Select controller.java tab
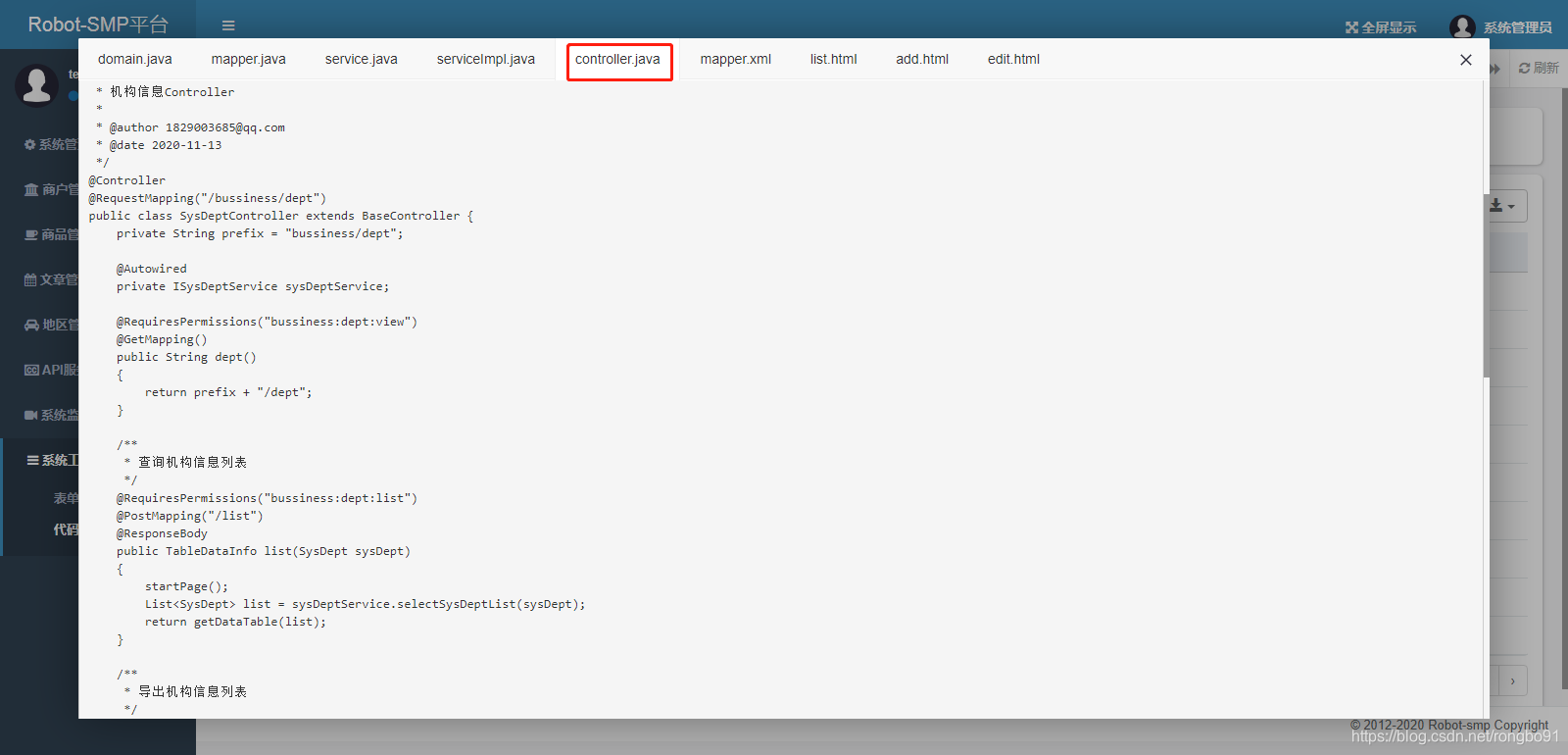Screen dimensions: 1568x755 pyautogui.click(x=617, y=59)
